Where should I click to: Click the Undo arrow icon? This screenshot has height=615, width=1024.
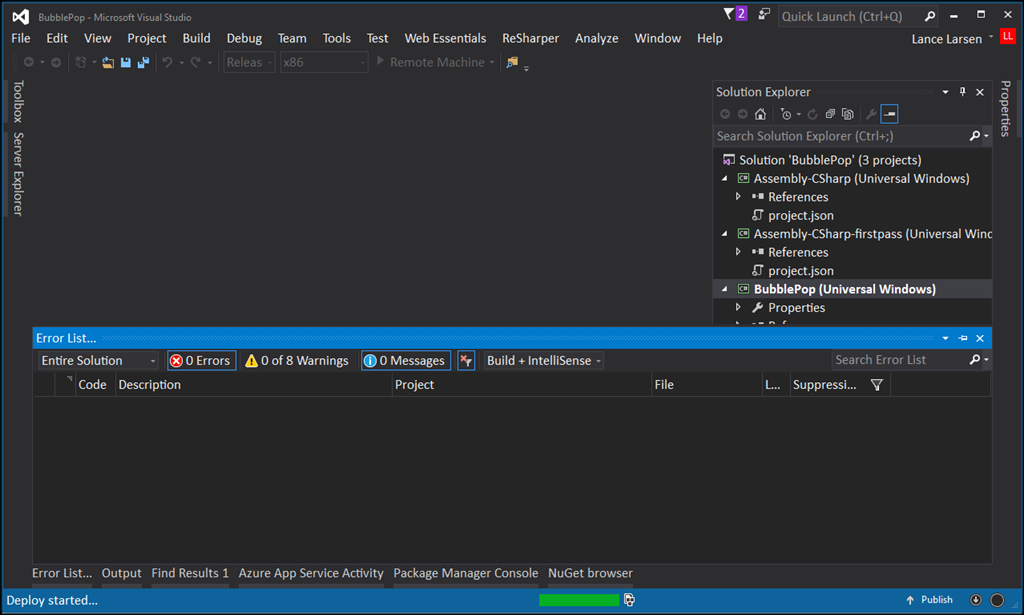click(167, 63)
